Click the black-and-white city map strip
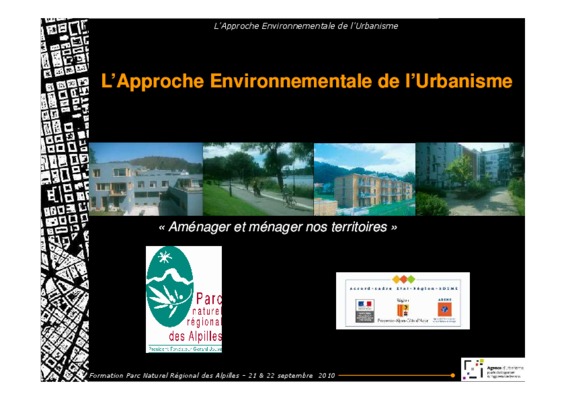Image resolution: width=566 pixels, height=400 pixels. click(x=65, y=200)
